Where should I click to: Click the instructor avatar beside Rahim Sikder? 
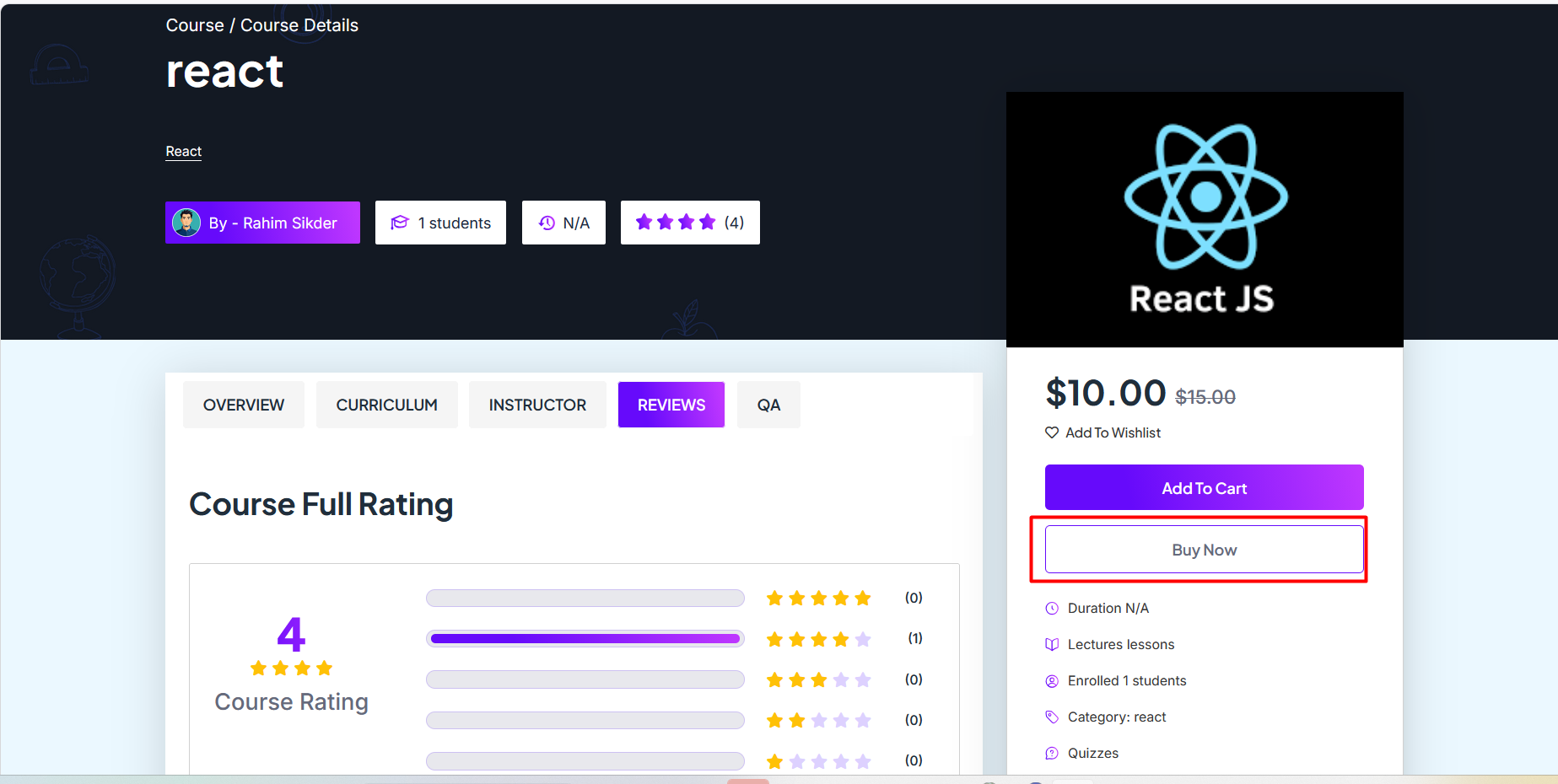click(x=186, y=223)
